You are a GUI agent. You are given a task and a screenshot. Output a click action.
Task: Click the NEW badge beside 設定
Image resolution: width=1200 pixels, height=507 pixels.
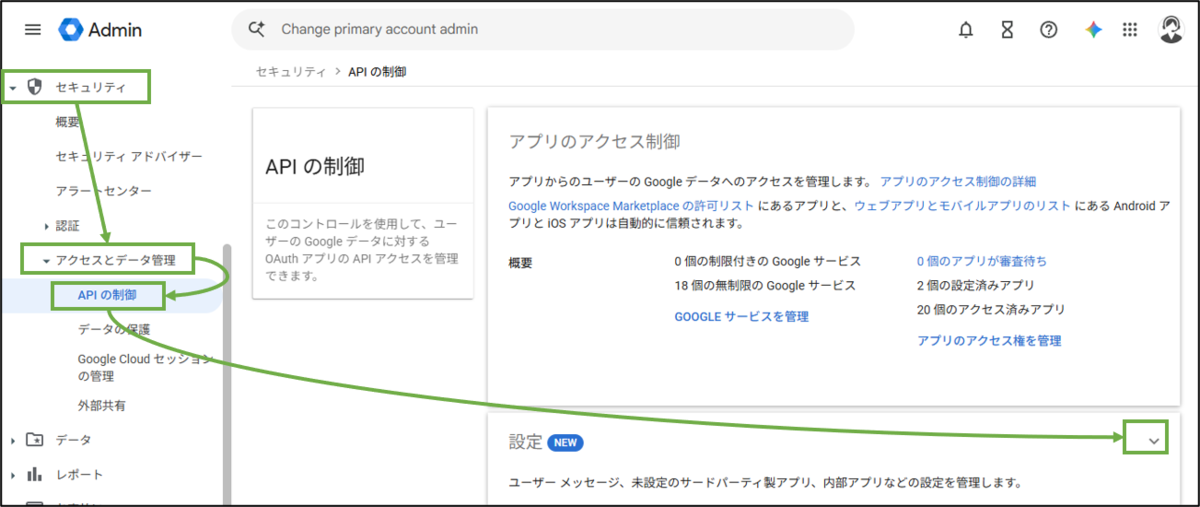point(565,442)
